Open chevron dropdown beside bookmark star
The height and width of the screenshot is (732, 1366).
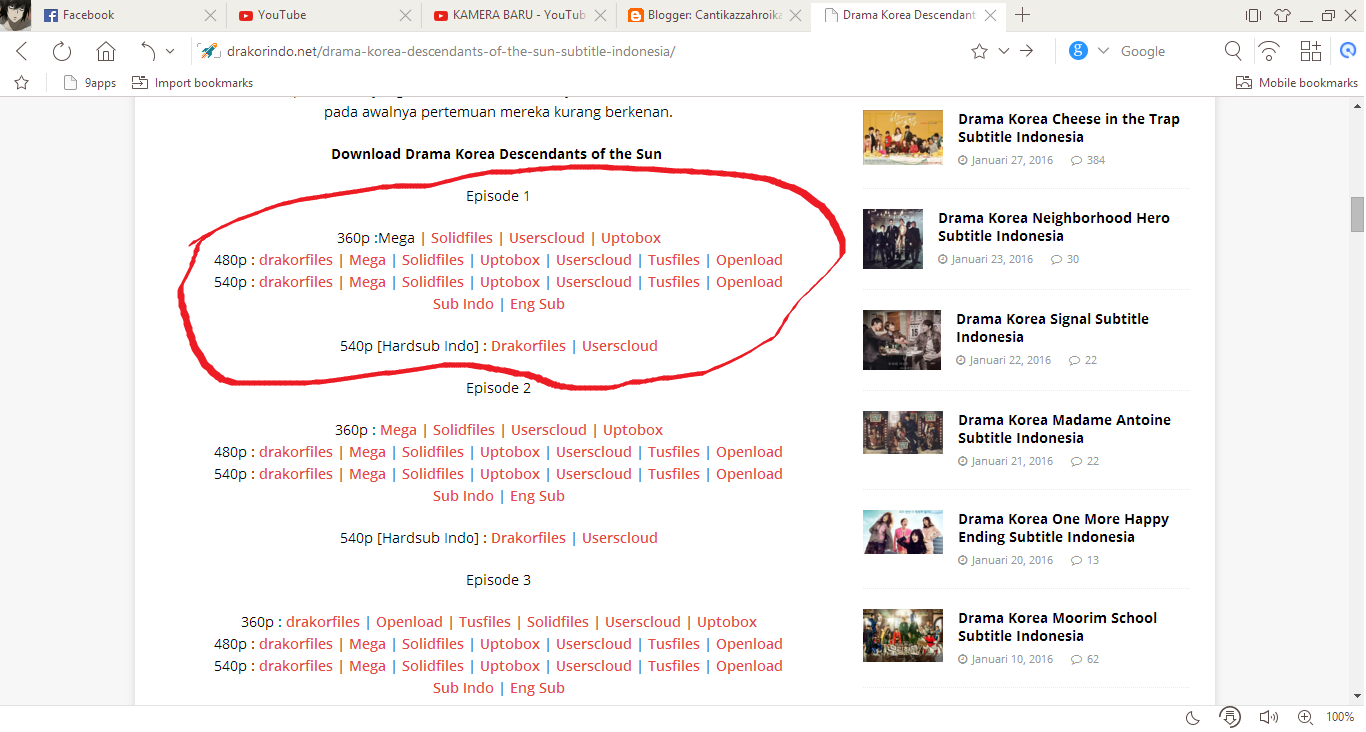click(x=1004, y=51)
